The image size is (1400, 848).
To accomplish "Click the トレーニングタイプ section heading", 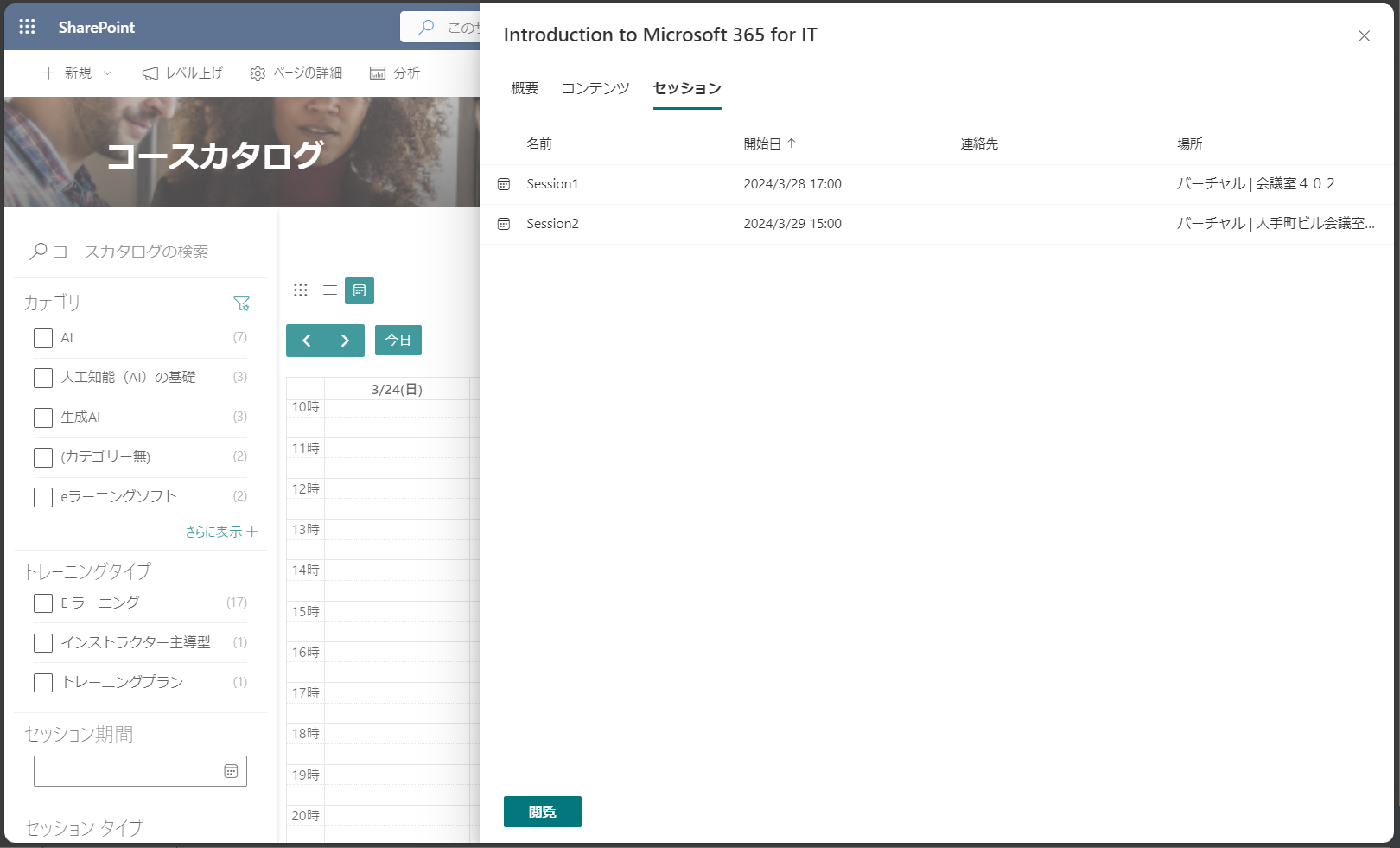I will 87,571.
